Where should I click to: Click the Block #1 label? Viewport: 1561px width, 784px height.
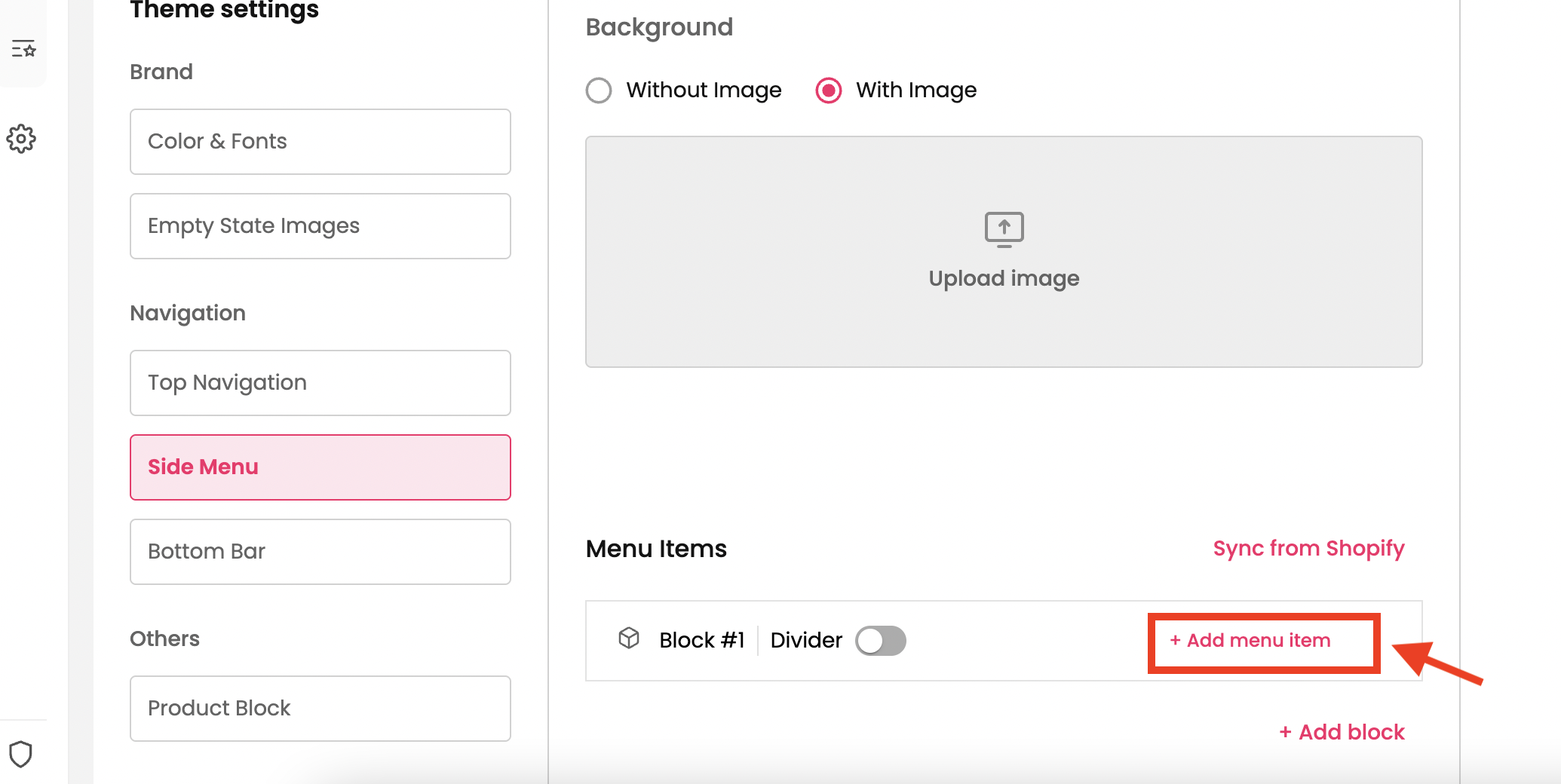click(701, 641)
